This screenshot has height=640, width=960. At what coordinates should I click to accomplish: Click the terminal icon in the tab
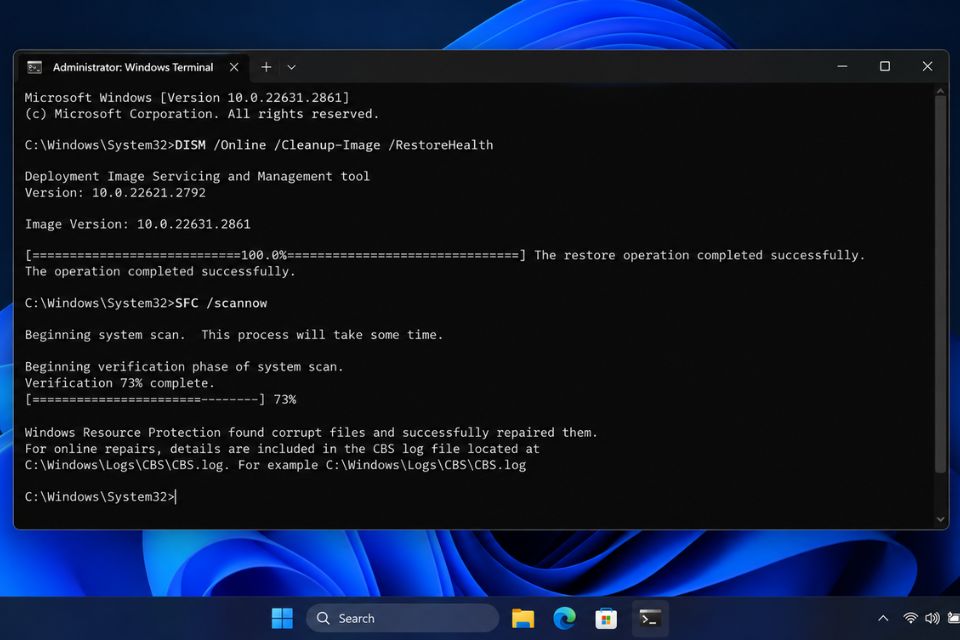(x=34, y=67)
